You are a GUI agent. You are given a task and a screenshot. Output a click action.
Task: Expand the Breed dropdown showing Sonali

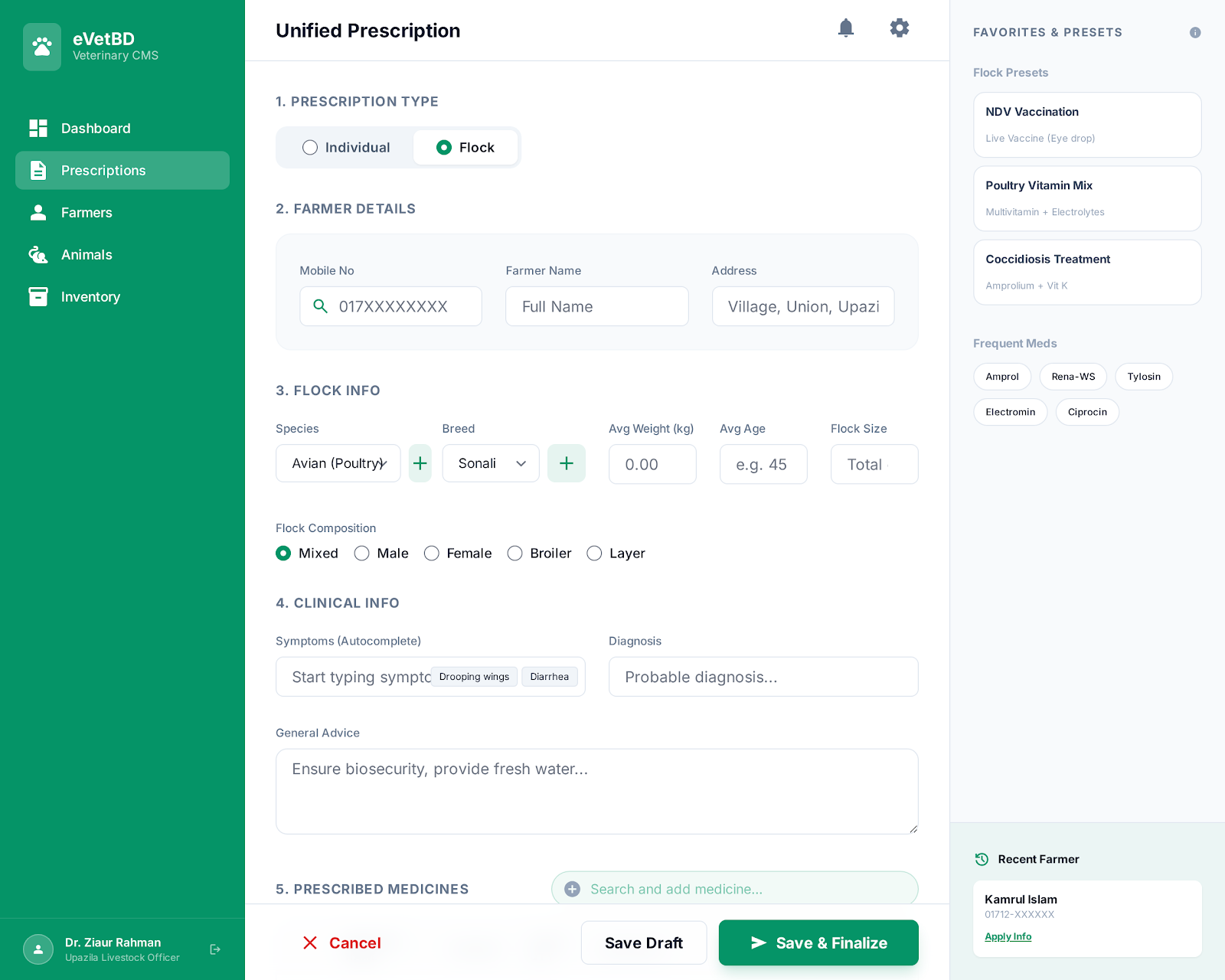(x=490, y=463)
